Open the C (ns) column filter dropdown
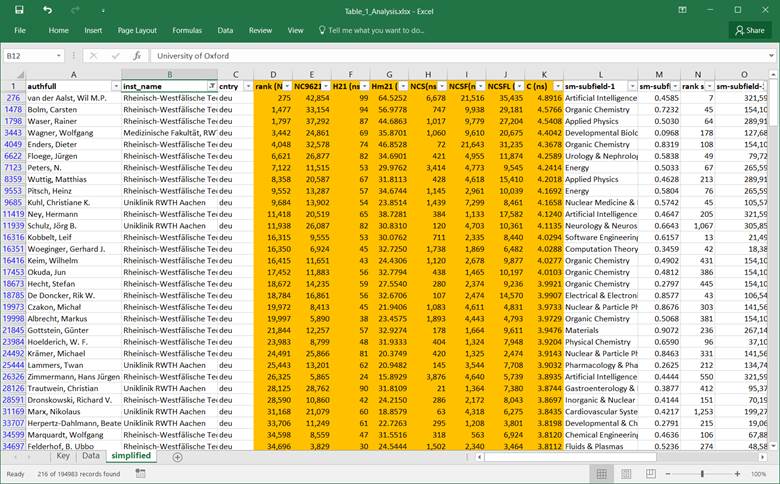 click(558, 87)
